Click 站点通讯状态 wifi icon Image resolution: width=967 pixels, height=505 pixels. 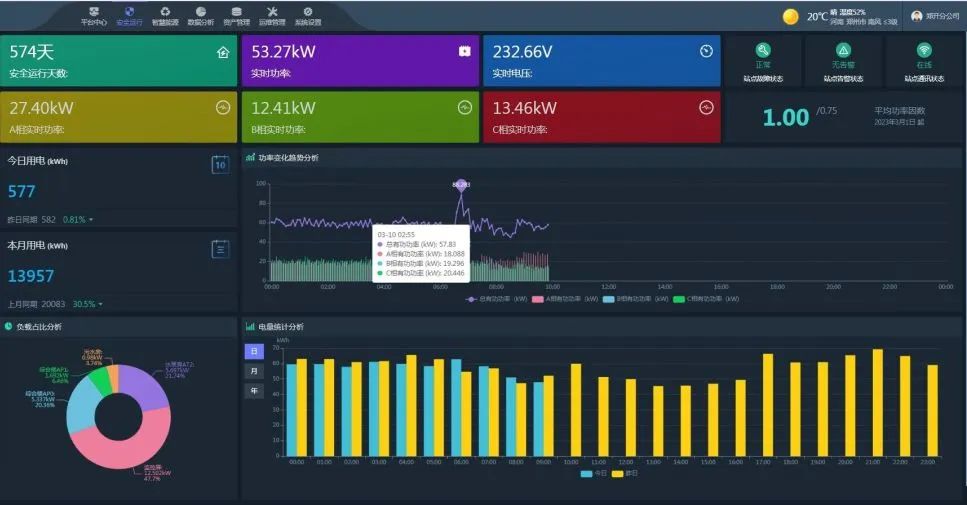point(924,51)
